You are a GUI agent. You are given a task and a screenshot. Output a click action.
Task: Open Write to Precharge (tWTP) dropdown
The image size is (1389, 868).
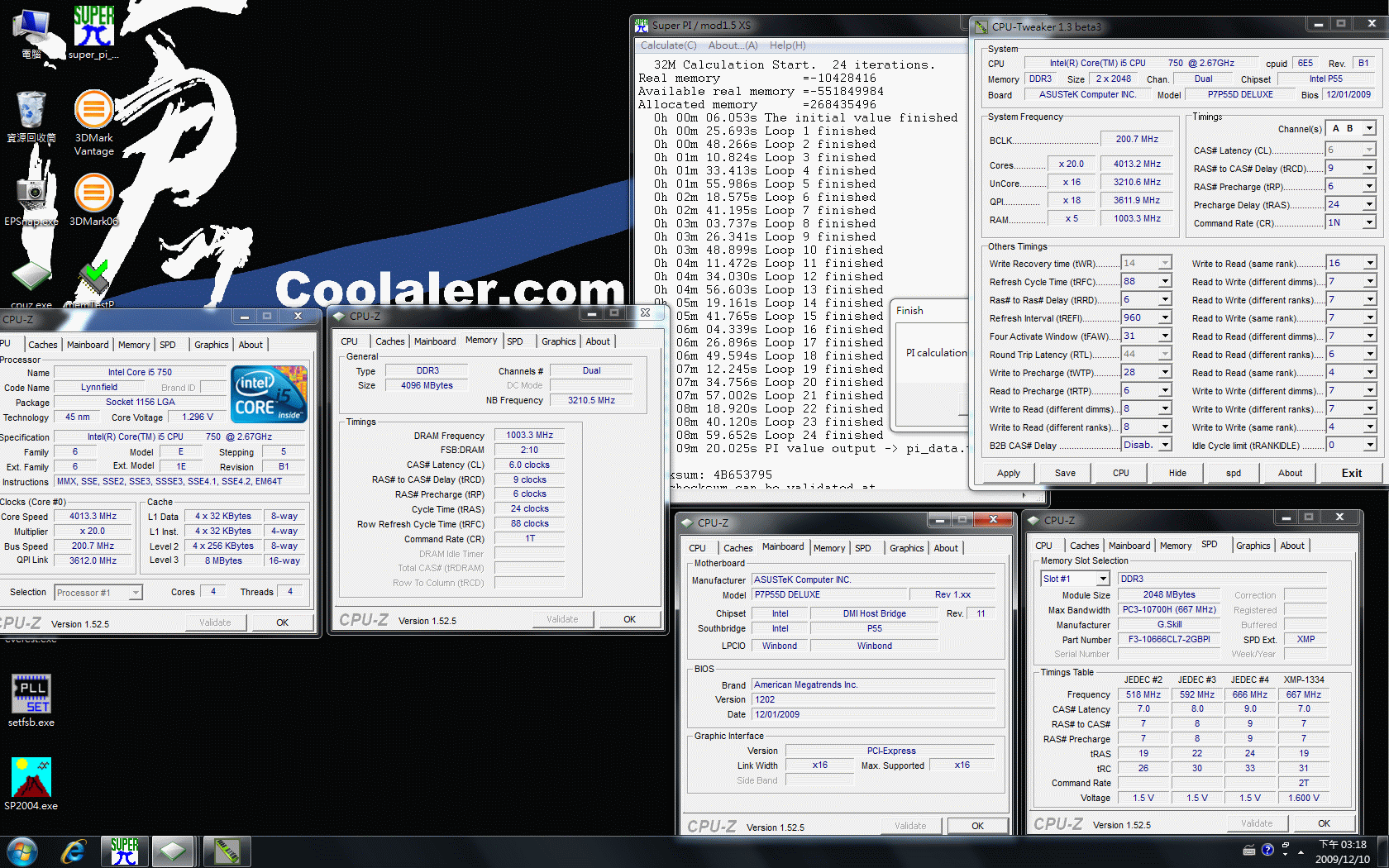[x=1165, y=373]
